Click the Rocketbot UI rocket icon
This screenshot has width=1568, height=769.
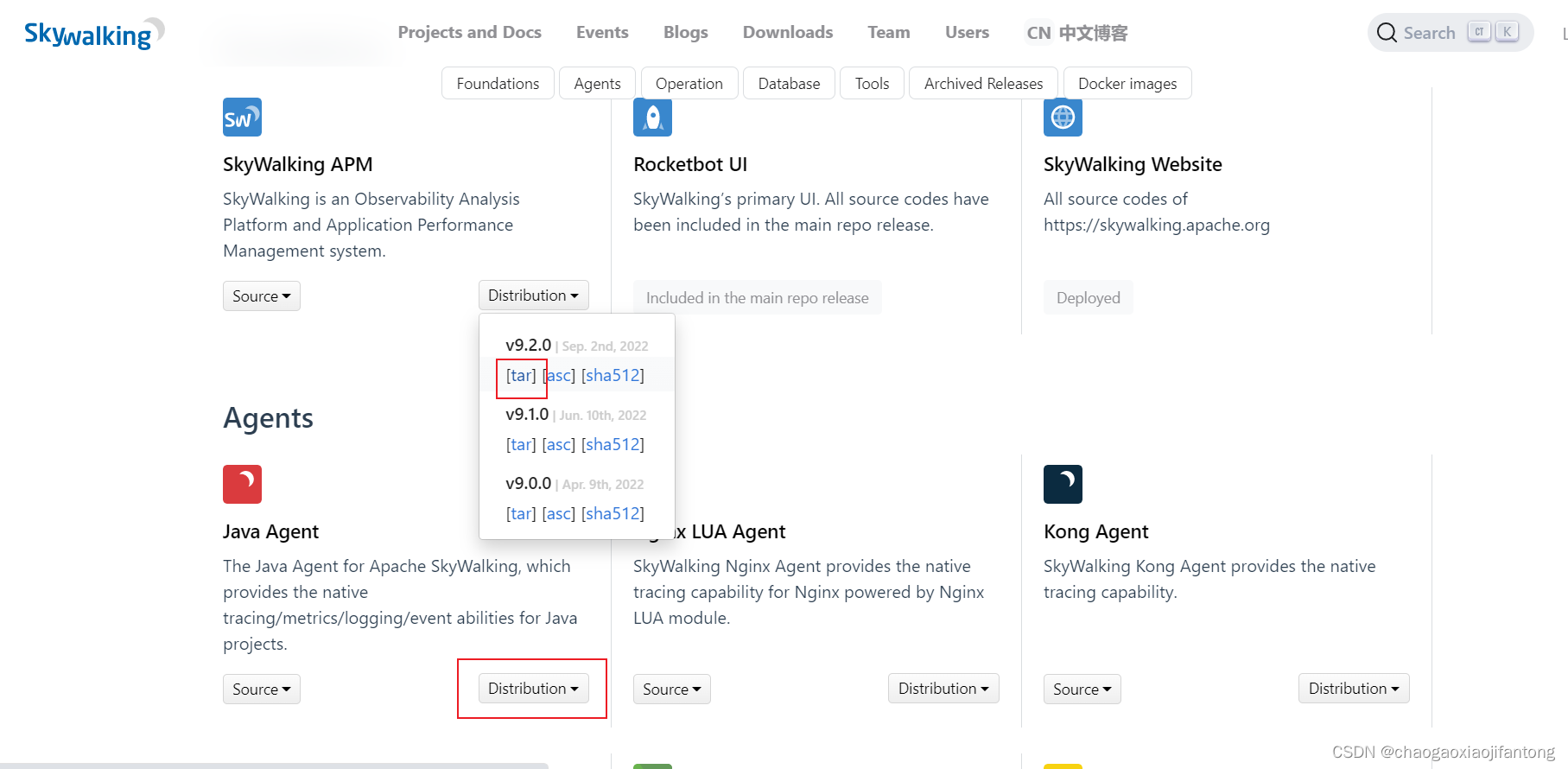[652, 117]
